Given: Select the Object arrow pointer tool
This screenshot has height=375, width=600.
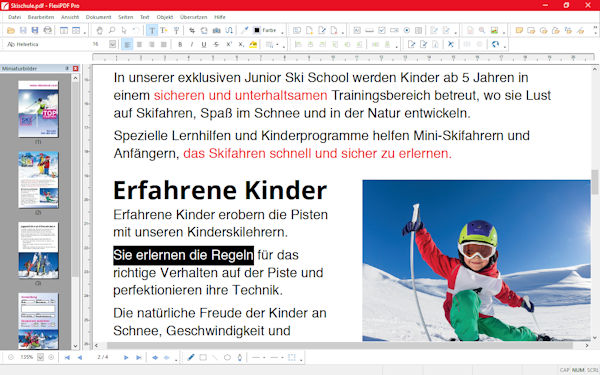Looking at the screenshot, I should [x=124, y=30].
